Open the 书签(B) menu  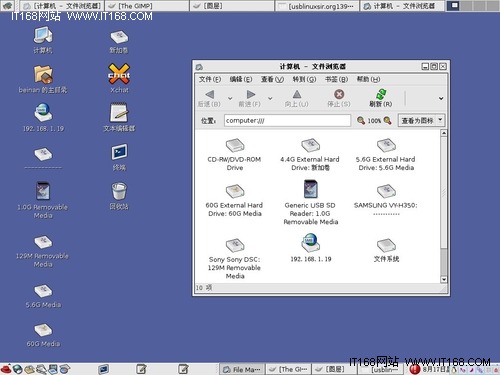point(336,79)
